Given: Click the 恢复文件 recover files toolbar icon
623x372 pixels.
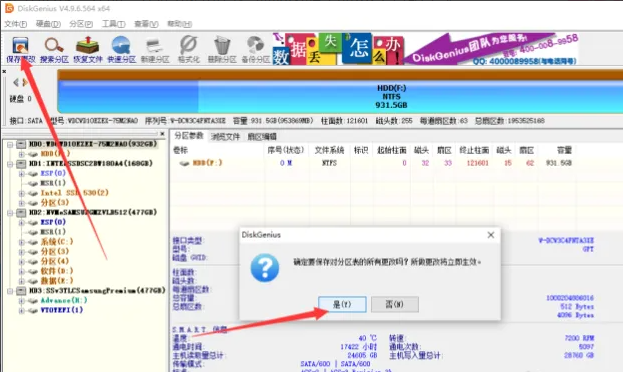Looking at the screenshot, I should tap(88, 50).
